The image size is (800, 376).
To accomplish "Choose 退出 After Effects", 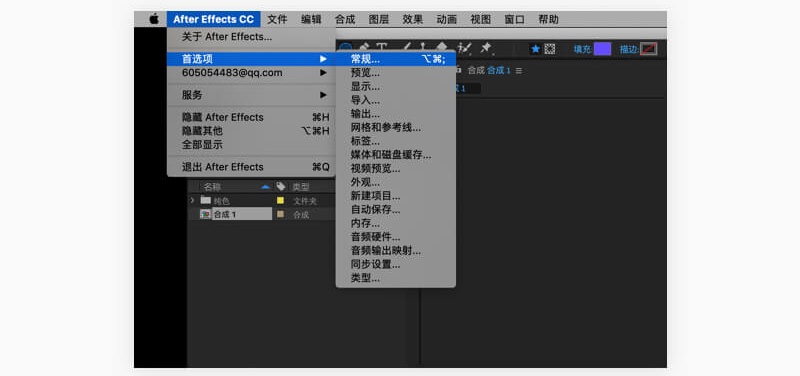I will (251, 167).
